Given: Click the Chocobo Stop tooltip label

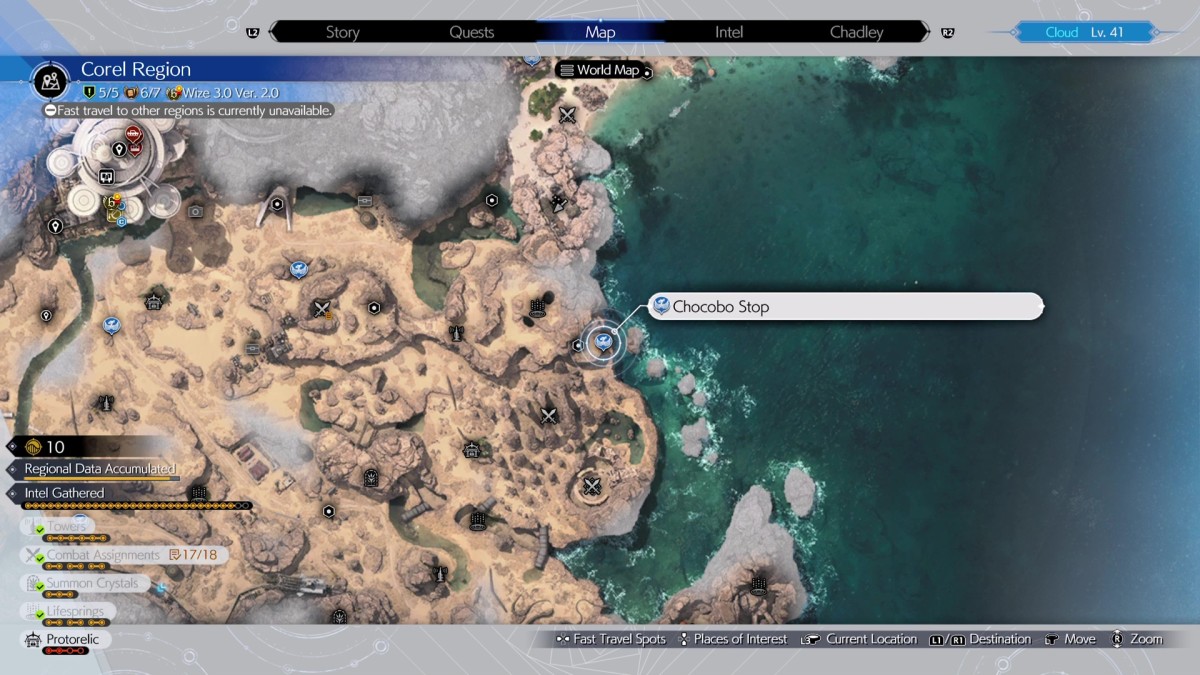Looking at the screenshot, I should [846, 307].
